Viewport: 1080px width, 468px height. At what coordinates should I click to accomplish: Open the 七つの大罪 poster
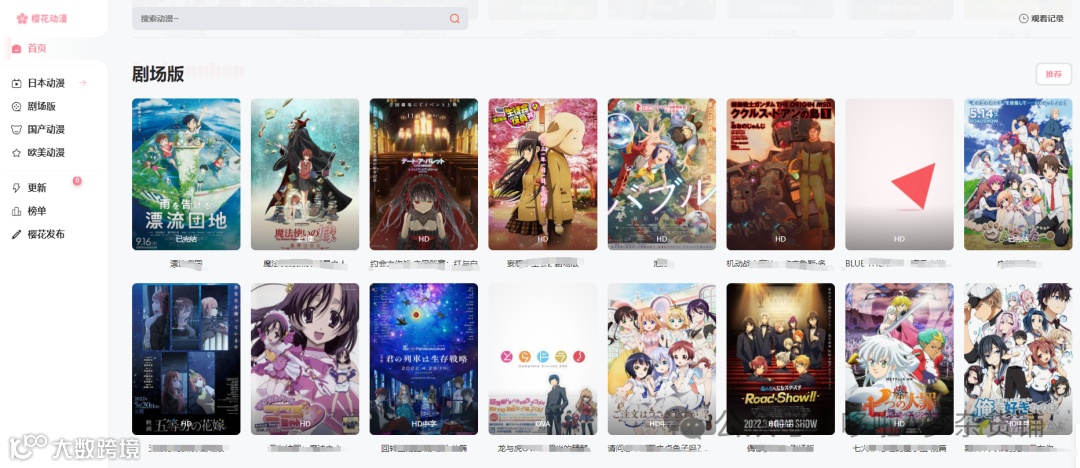tap(900, 358)
